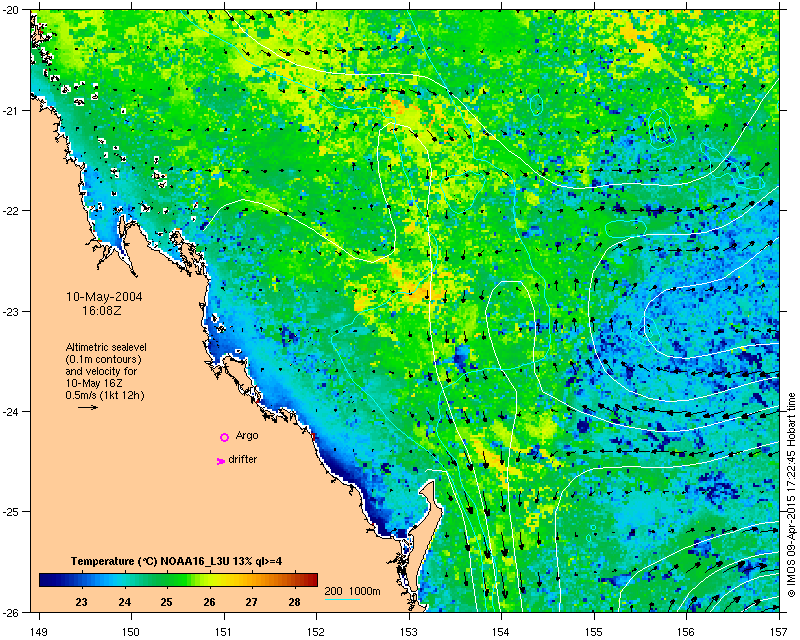Click the 'Argo' legend label
The height and width of the screenshot is (640, 800).
coord(247,436)
